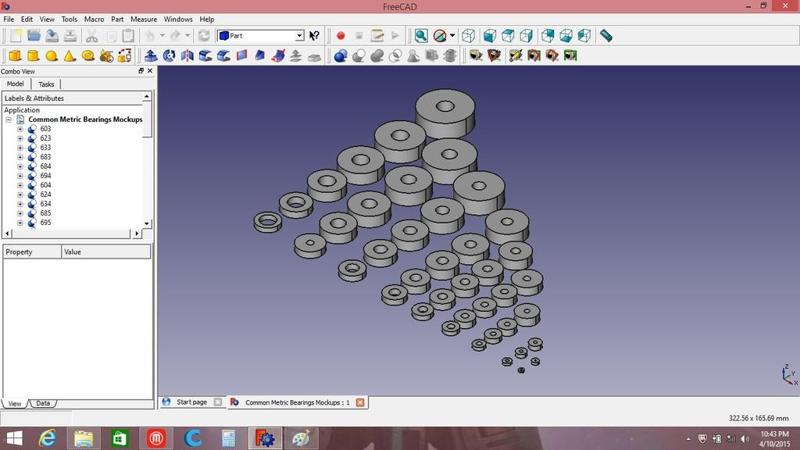
Task: Open the draw style dropdown arrow
Action: point(452,36)
